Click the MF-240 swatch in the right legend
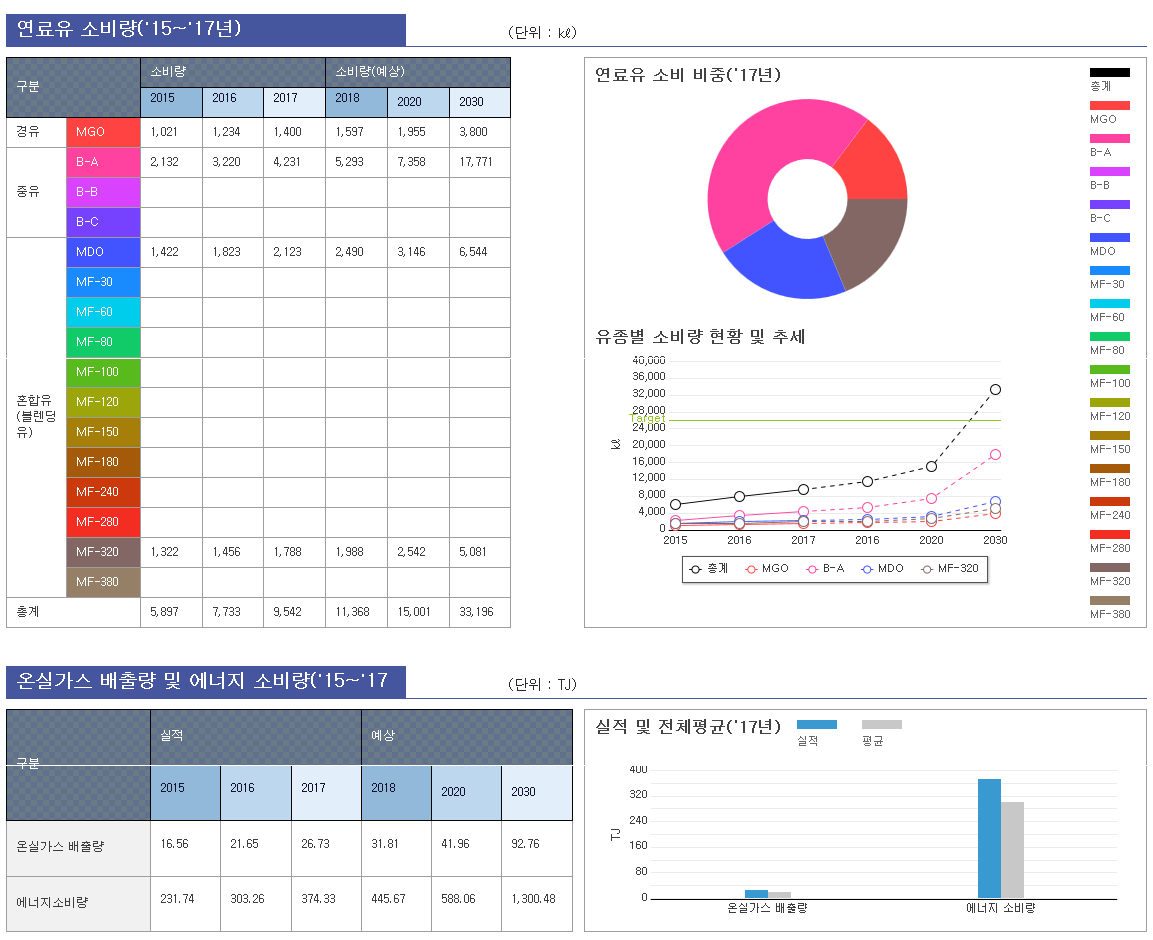Image resolution: width=1153 pixels, height=940 pixels. 1110,502
